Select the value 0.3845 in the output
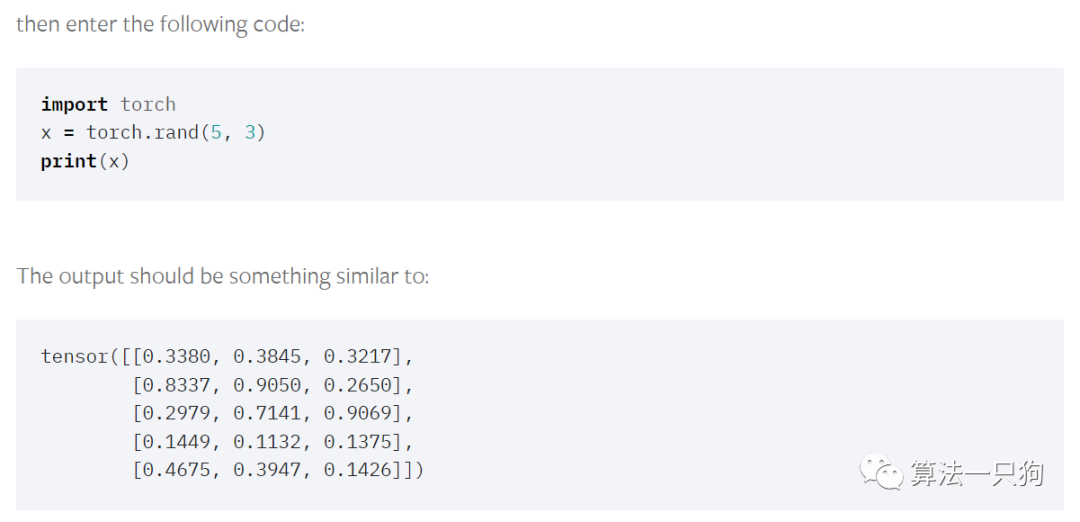Screen dimensions: 1080x522 pos(267,356)
